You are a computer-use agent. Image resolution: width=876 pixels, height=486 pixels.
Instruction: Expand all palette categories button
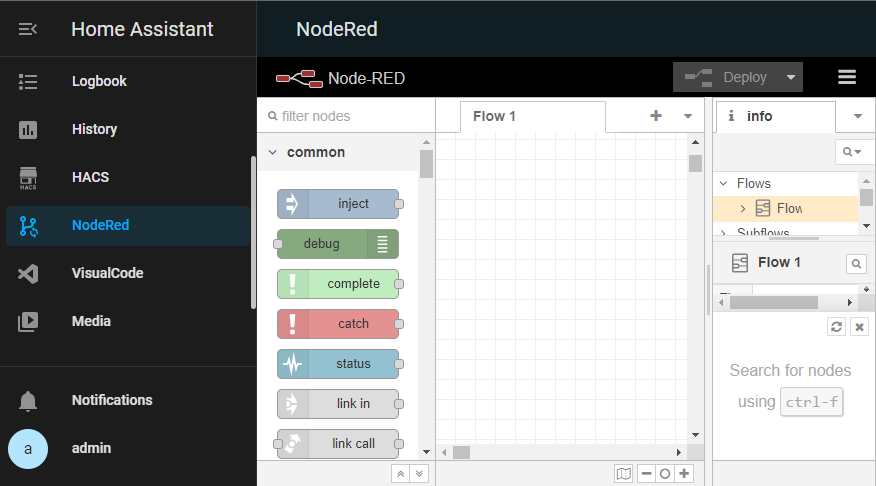[419, 474]
